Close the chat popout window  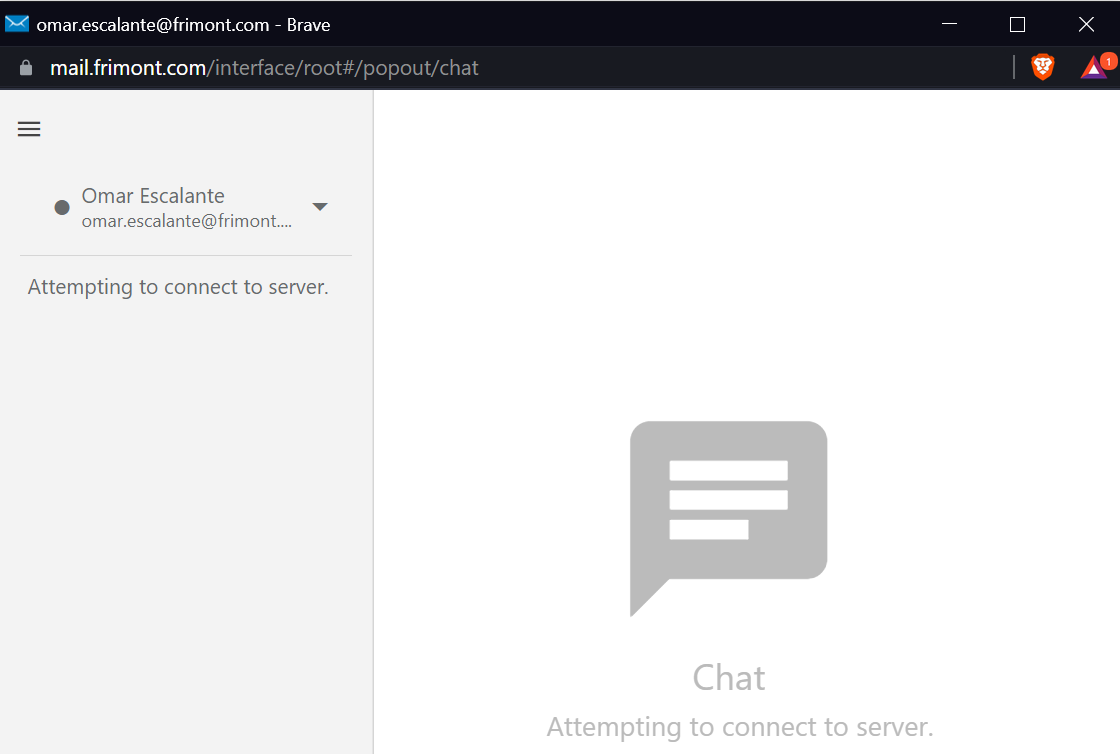[1086, 24]
